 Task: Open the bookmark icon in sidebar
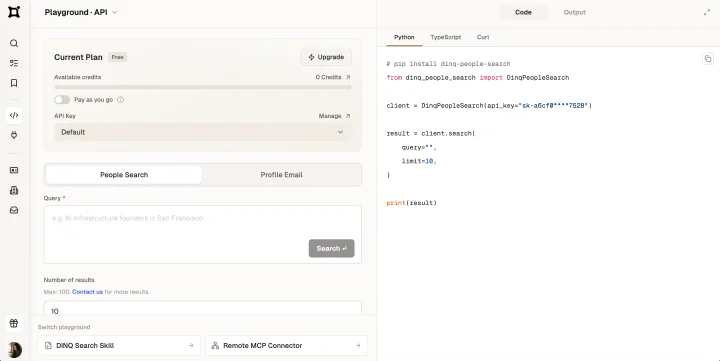(14, 83)
